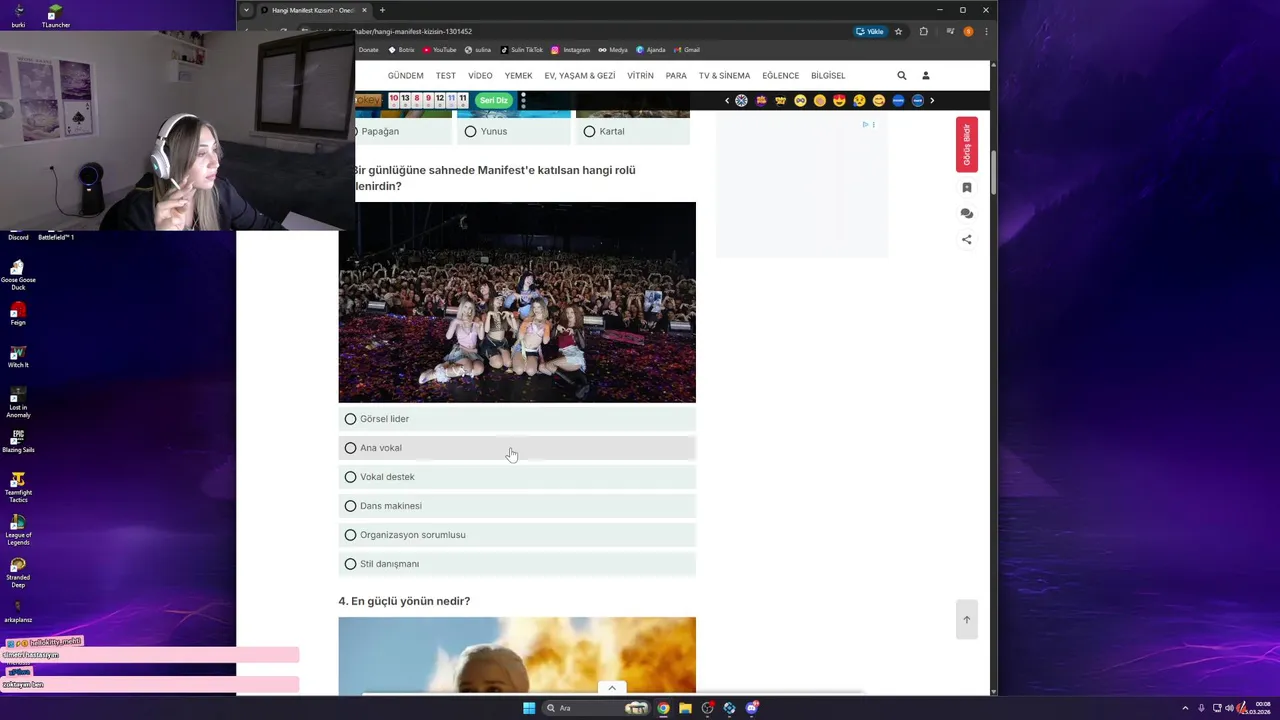Collapse the bottom ad bar chevron
This screenshot has width=1280, height=720.
pos(612,688)
